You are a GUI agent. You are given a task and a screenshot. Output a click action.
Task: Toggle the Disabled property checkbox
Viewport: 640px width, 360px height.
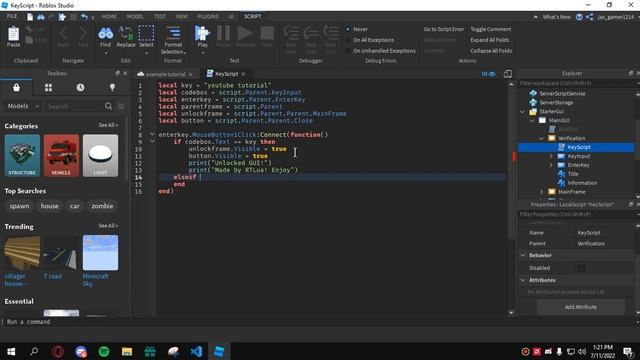(x=581, y=268)
